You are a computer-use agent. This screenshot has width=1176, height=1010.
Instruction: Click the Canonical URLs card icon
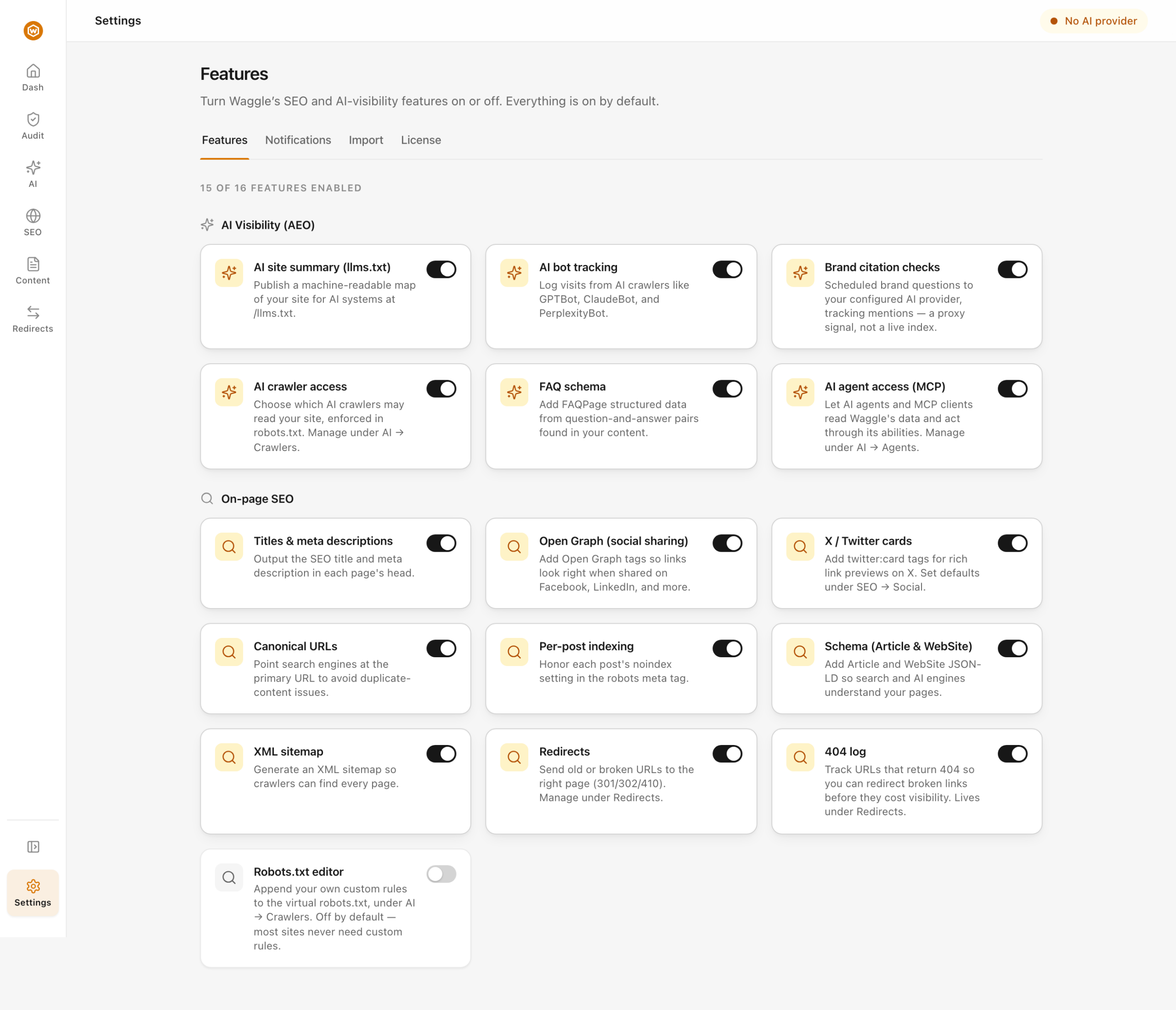[229, 652]
